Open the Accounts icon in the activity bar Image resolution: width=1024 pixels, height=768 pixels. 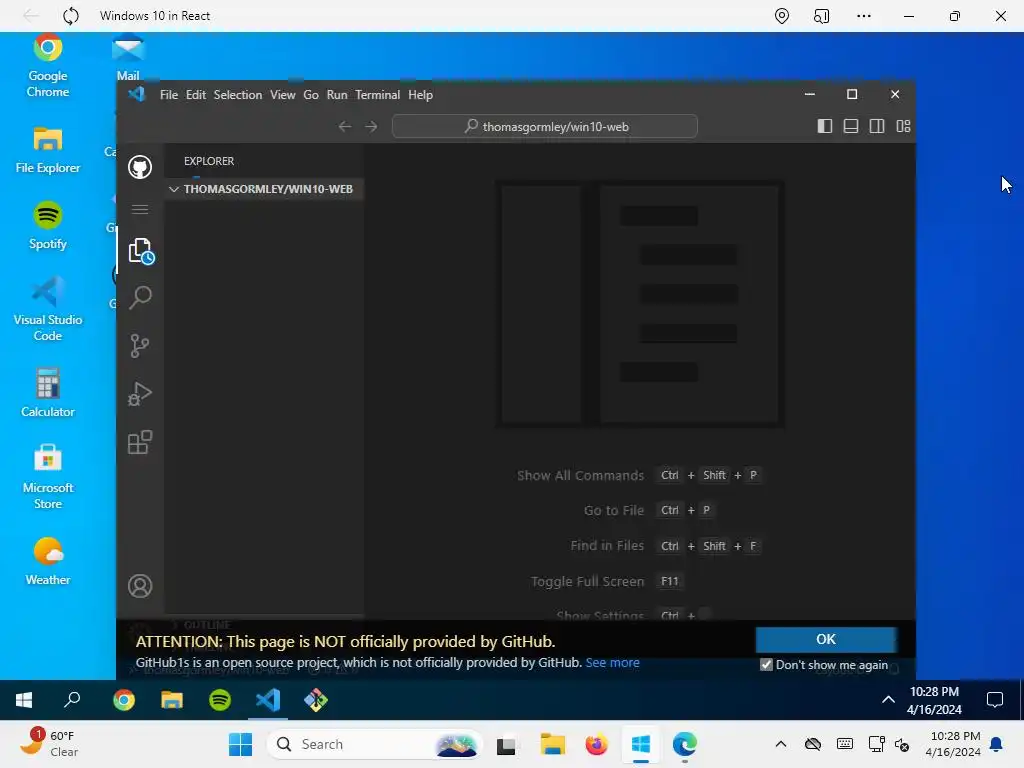[x=140, y=586]
